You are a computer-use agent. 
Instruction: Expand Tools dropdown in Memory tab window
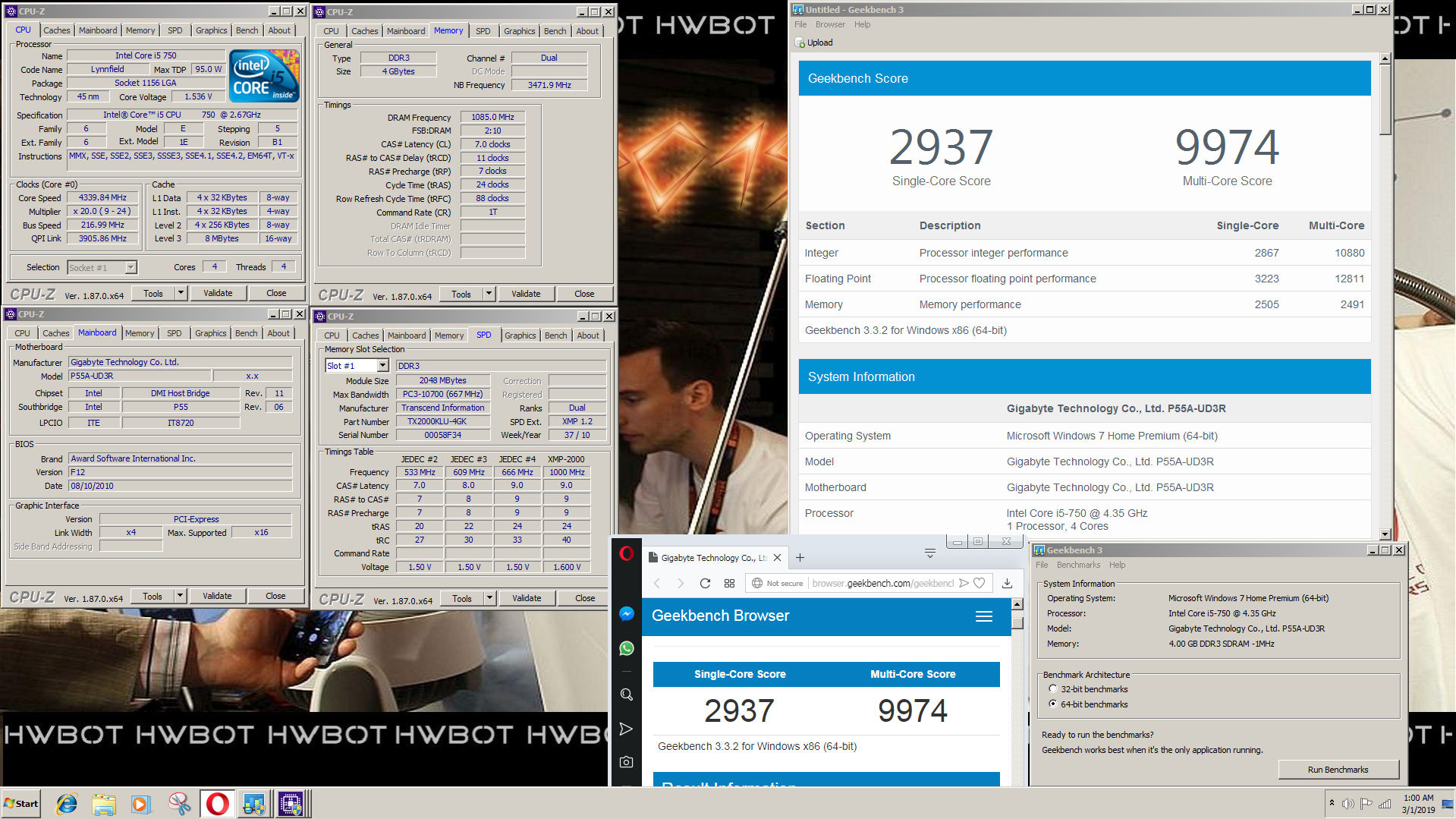(489, 294)
